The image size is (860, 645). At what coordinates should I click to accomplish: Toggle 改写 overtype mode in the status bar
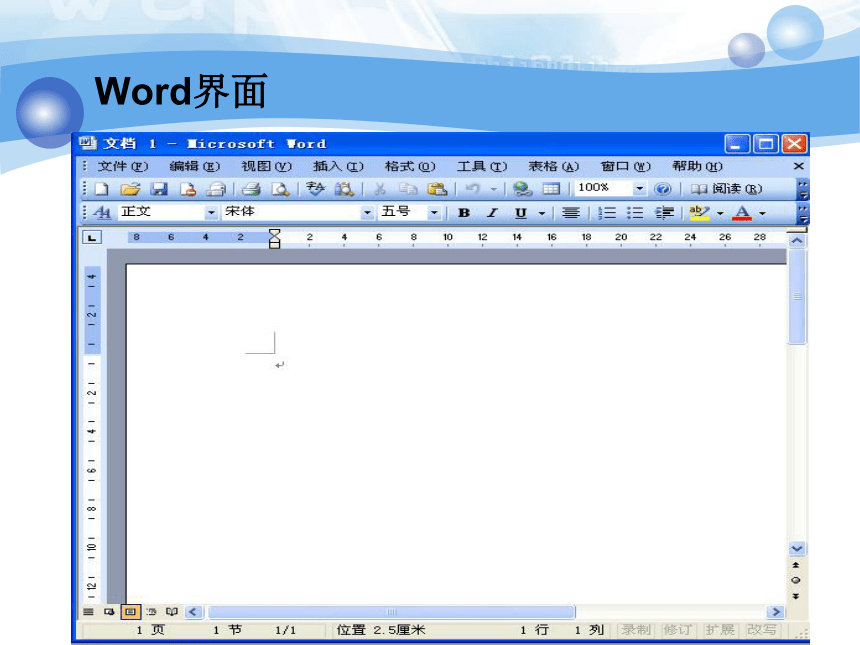pos(762,630)
